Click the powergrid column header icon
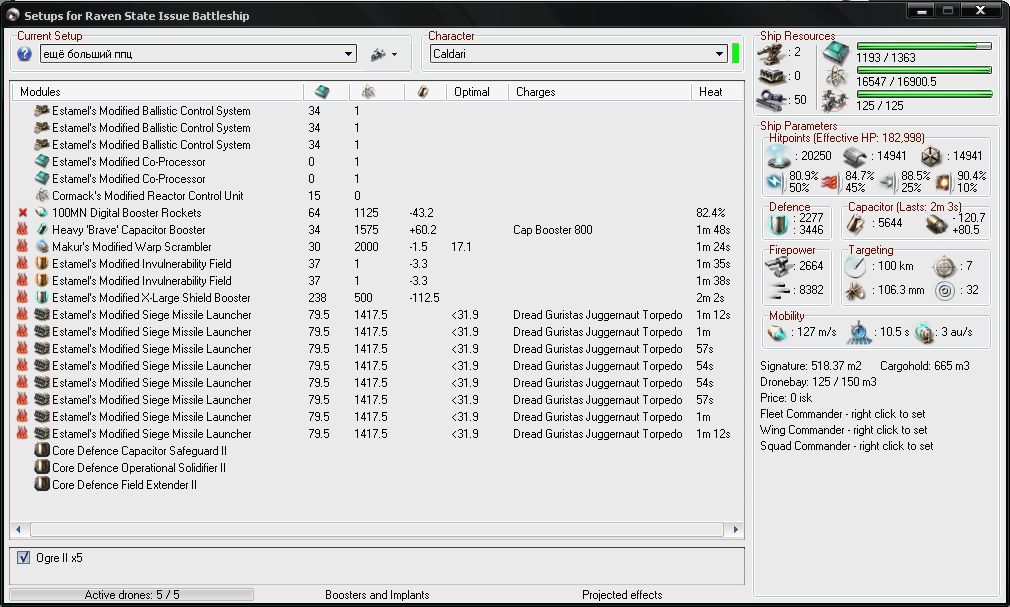The image size is (1010, 607). (x=368, y=92)
